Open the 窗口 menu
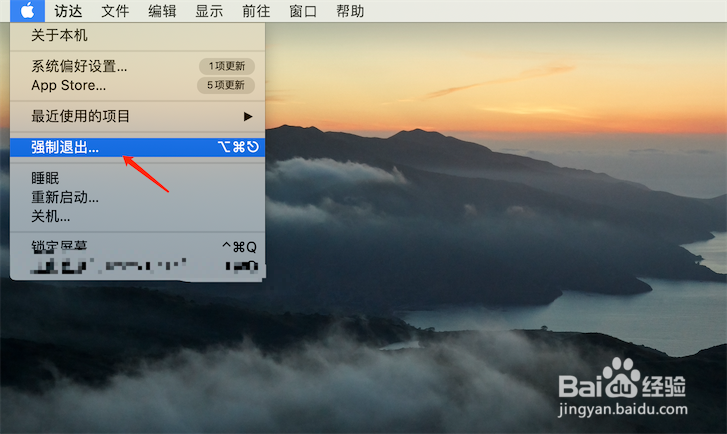727x434 pixels. tap(303, 11)
